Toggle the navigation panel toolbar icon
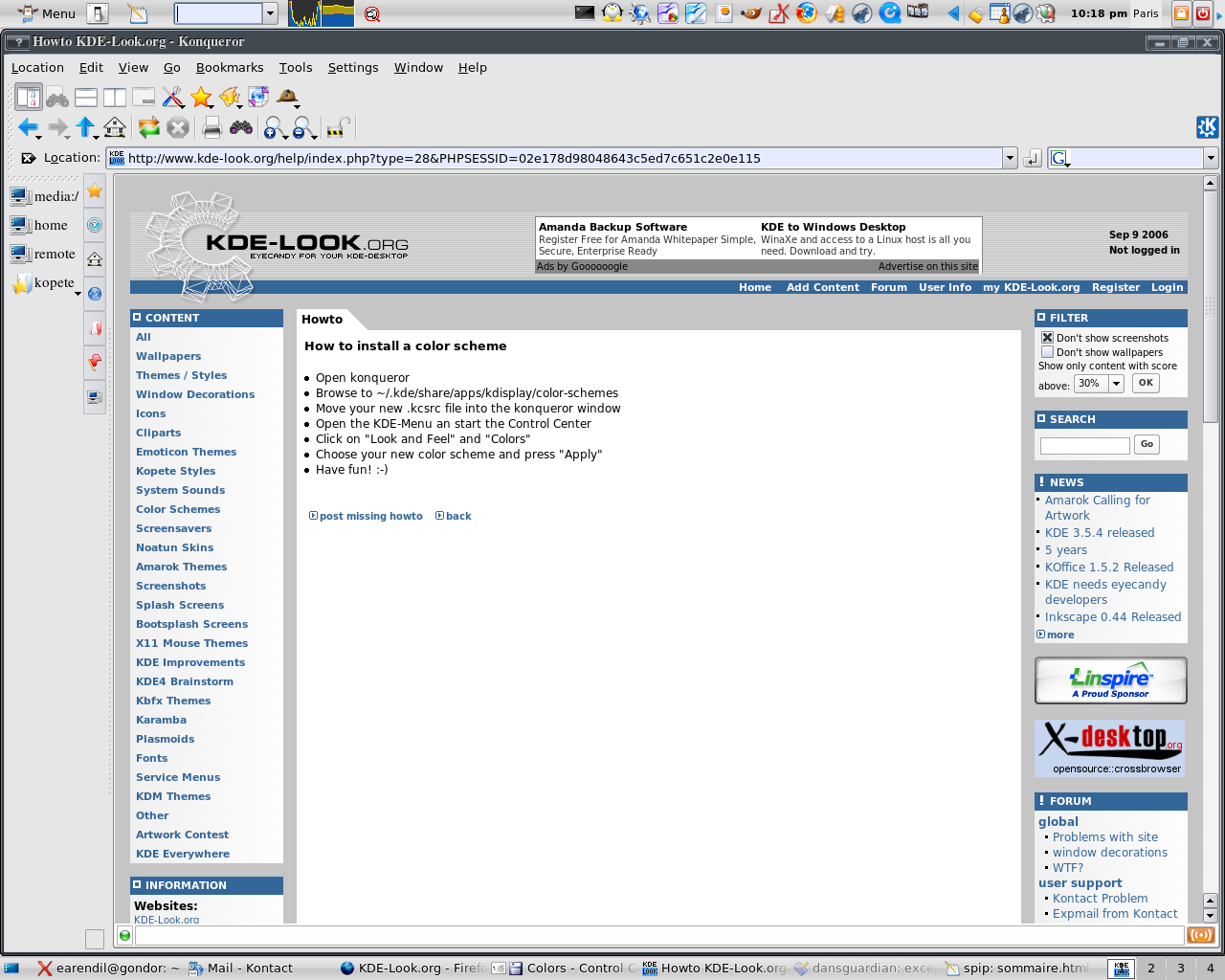Viewport: 1225px width, 980px height. tap(29, 97)
